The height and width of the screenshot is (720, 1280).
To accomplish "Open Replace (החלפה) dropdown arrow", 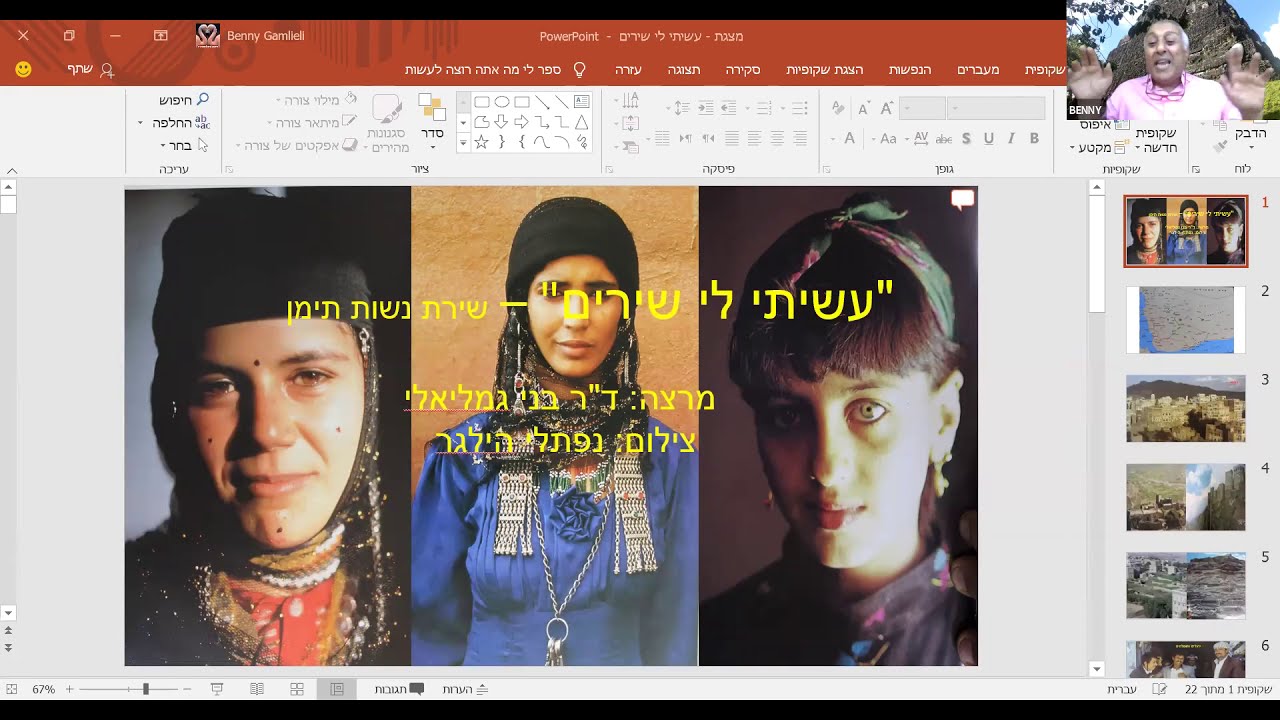I will 141,122.
